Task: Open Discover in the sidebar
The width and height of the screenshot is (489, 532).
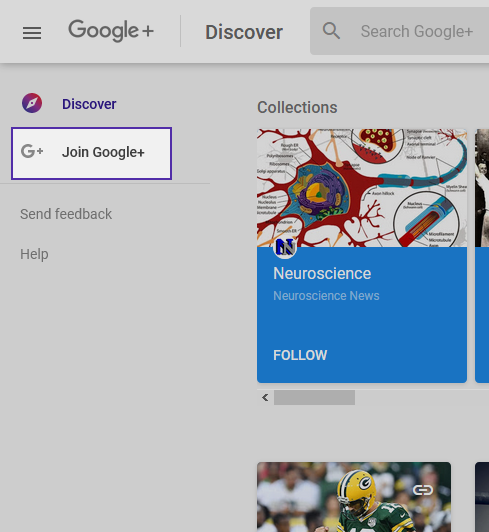Action: (x=89, y=104)
